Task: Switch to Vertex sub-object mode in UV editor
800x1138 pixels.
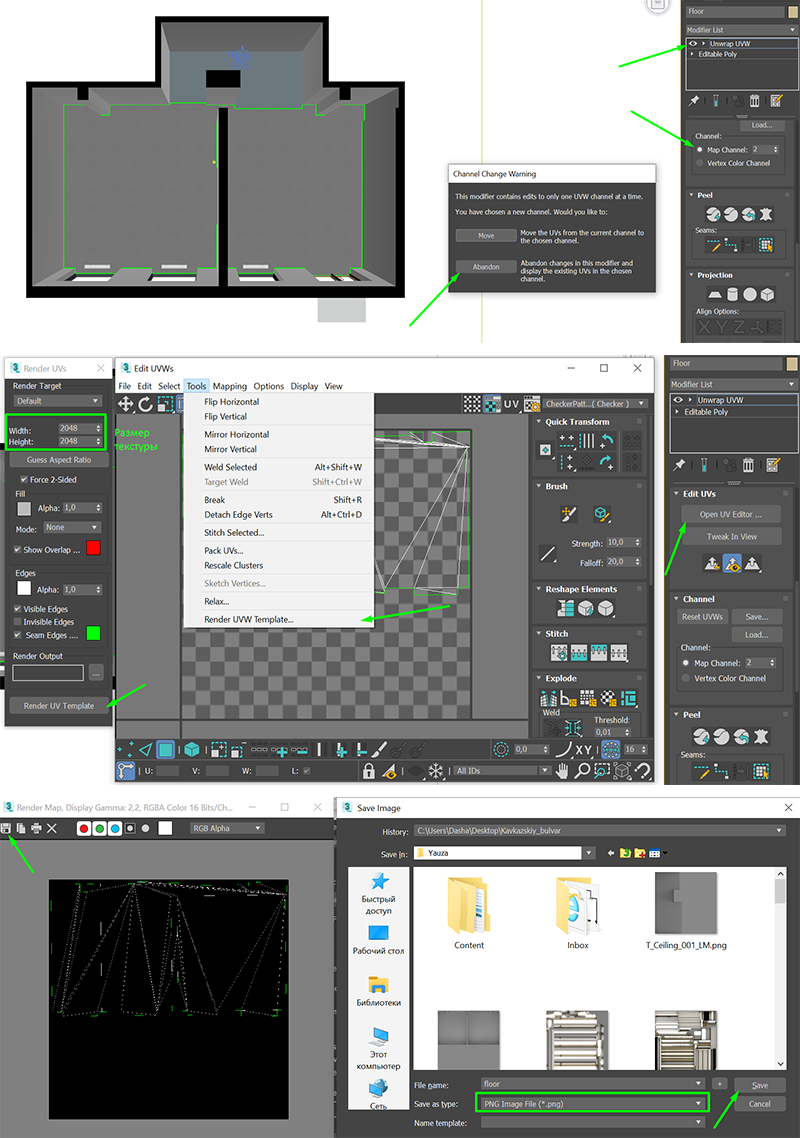Action: (126, 749)
